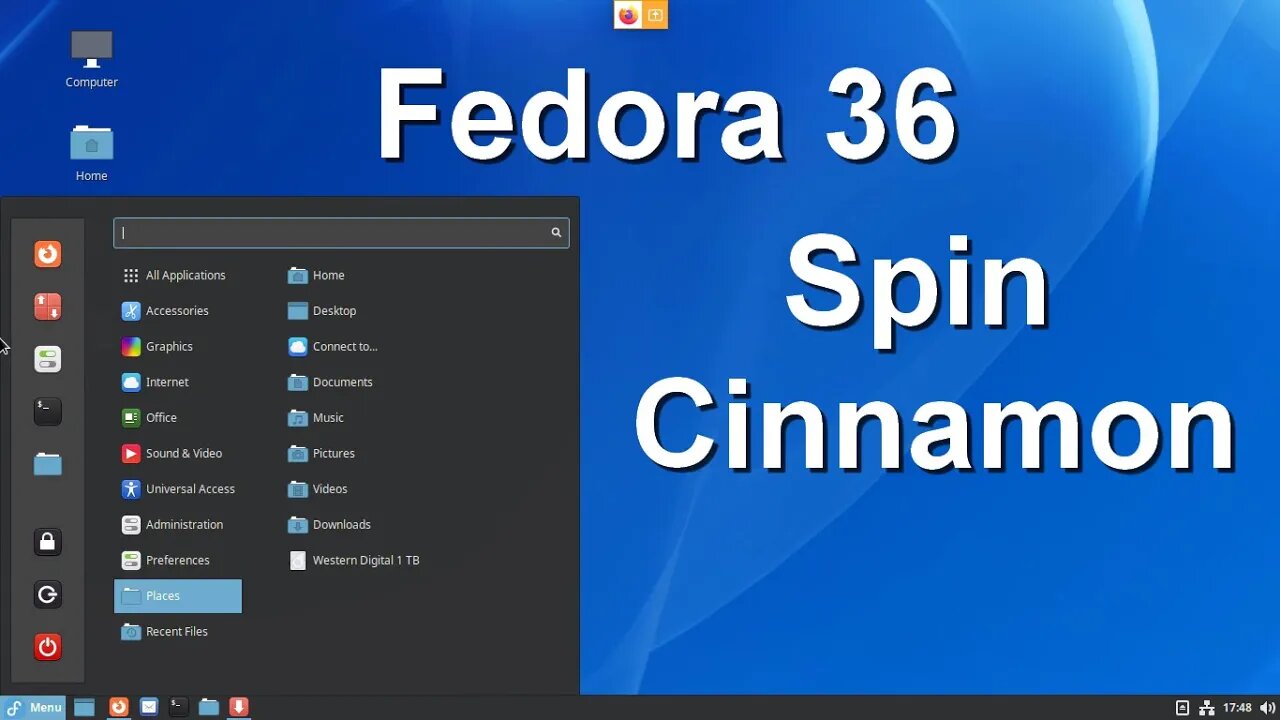Log out using the circular arrow icon

47,595
